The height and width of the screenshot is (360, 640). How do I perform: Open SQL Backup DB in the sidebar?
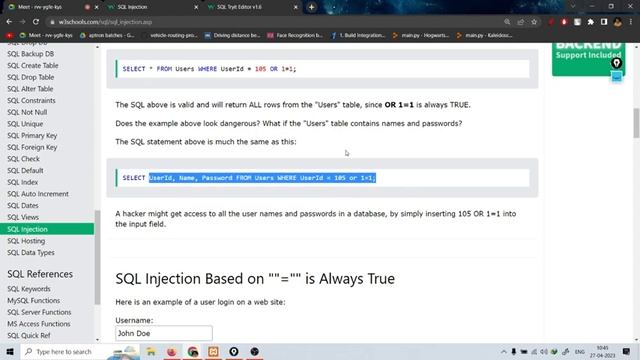tap(31, 54)
